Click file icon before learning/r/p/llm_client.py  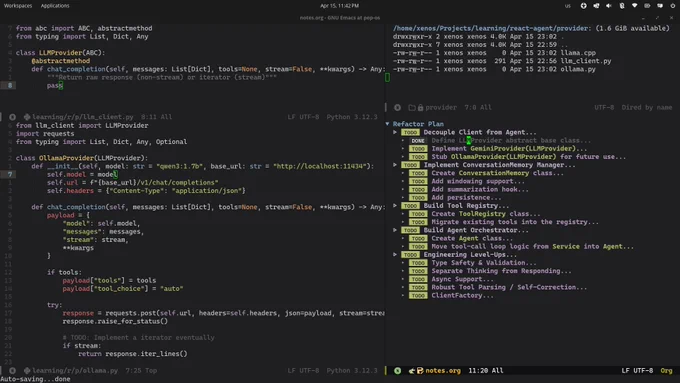tap(27, 117)
